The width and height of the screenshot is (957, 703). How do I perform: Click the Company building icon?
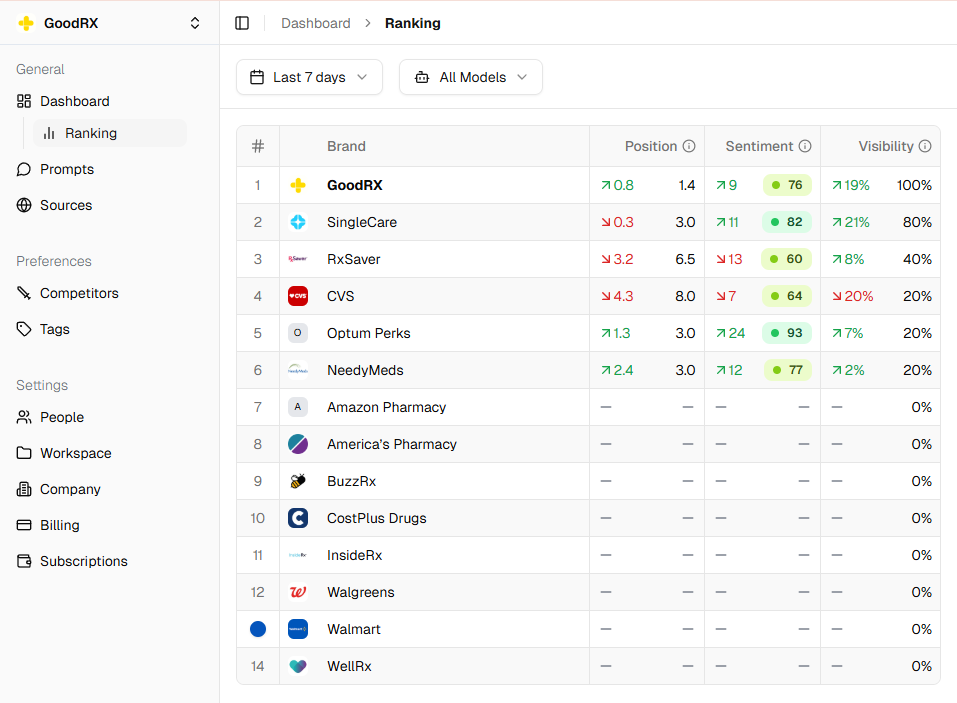pyautogui.click(x=24, y=489)
